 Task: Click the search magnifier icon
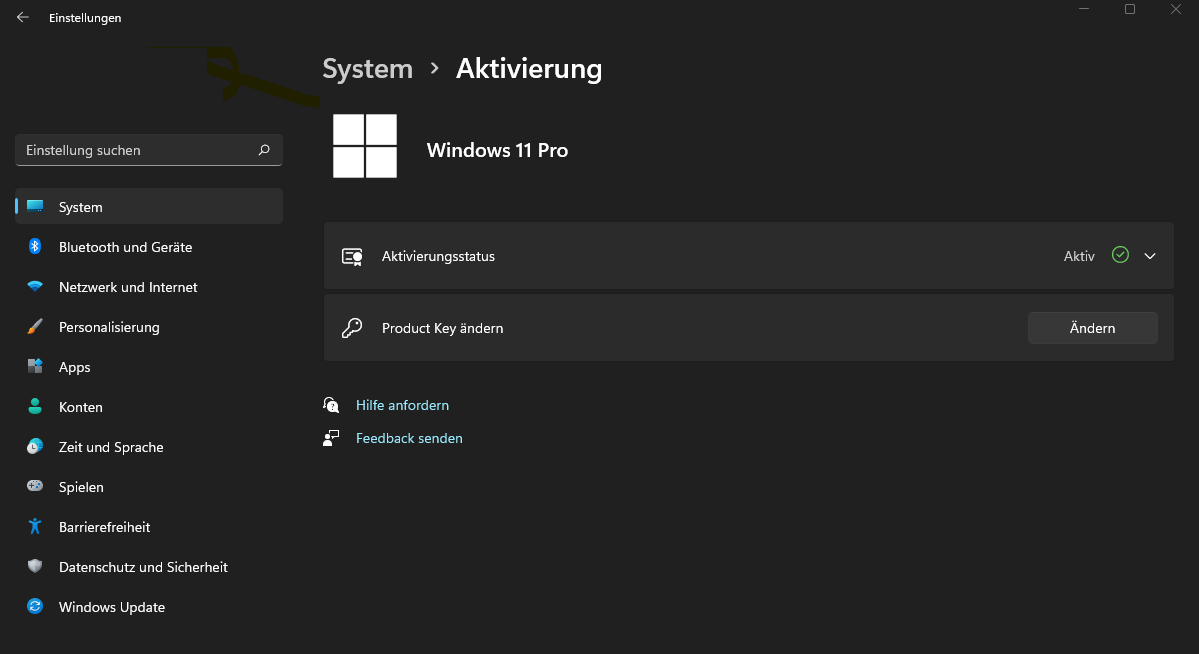tap(264, 150)
